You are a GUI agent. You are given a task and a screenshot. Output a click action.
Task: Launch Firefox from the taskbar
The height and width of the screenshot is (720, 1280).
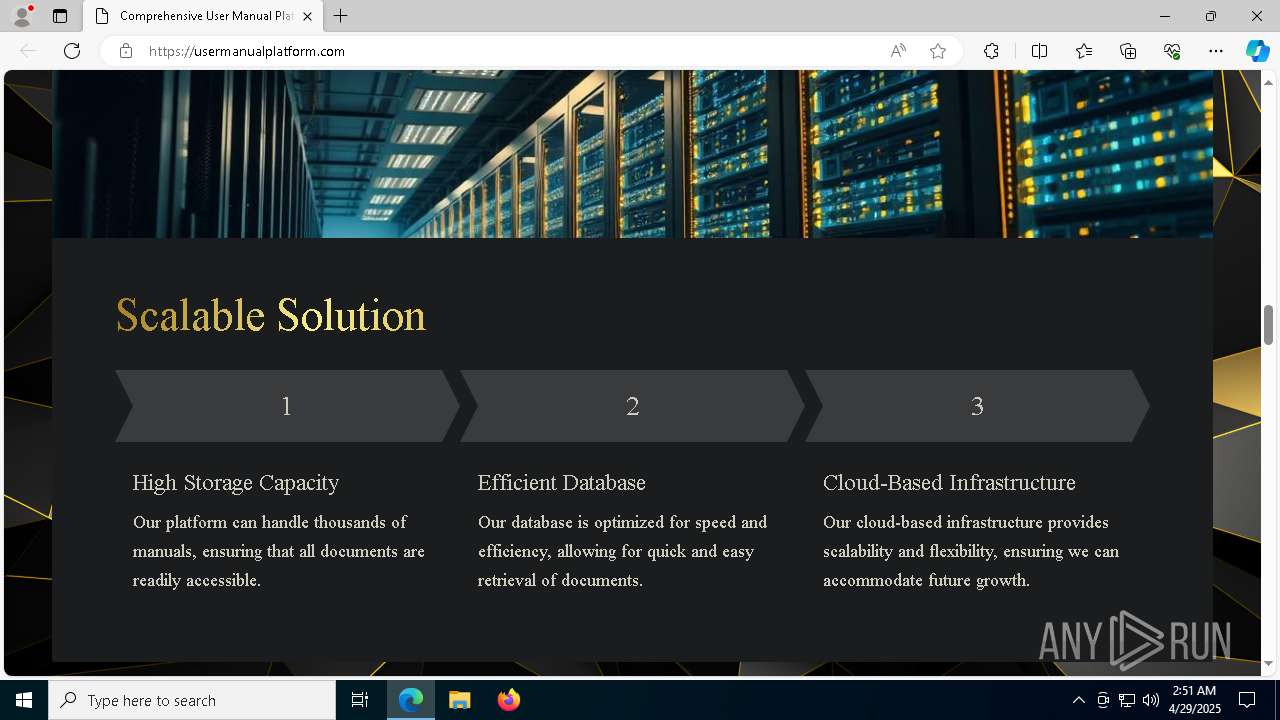509,700
